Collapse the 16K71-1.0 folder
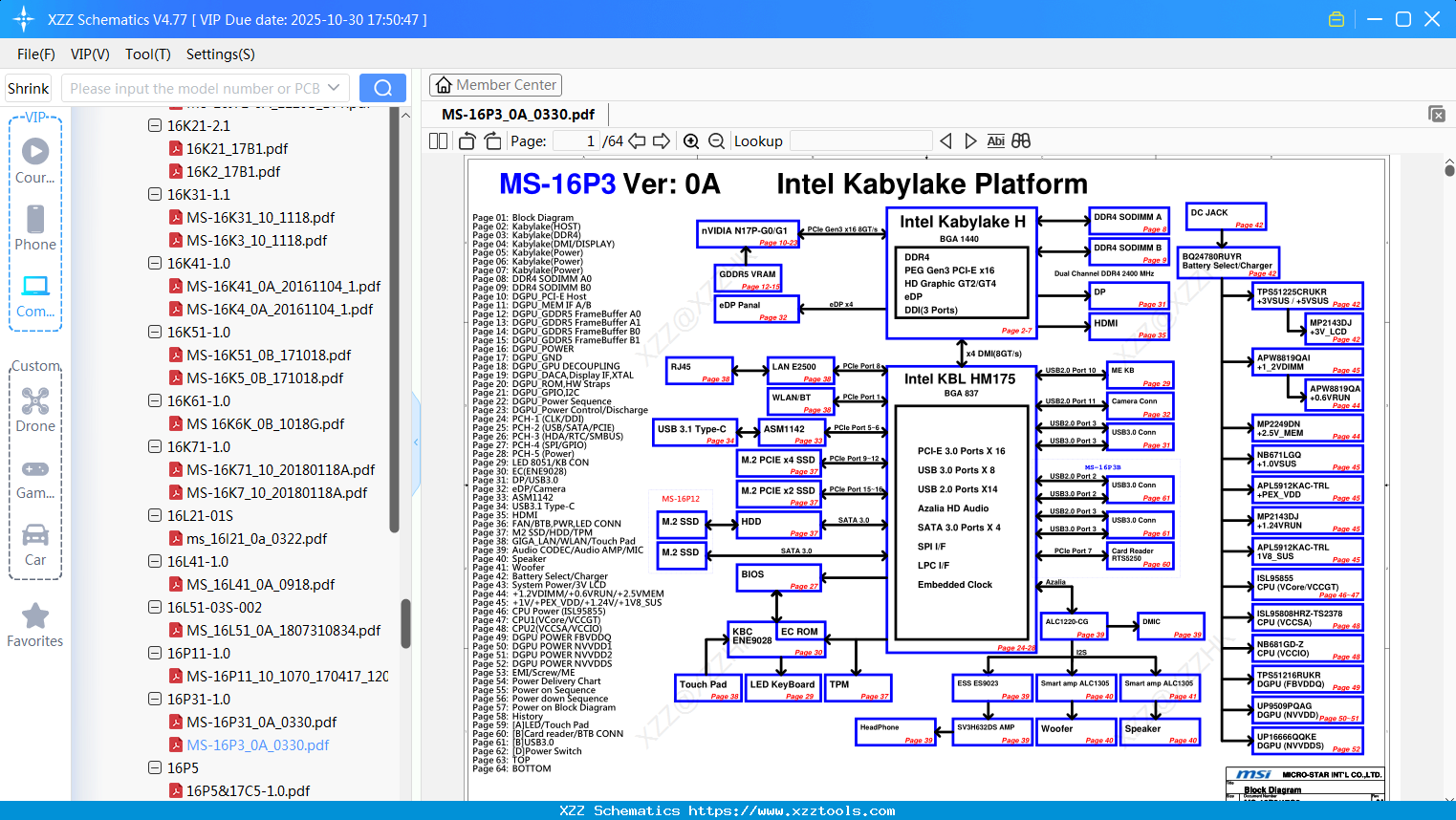Viewport: 1456px width, 820px height. (155, 446)
